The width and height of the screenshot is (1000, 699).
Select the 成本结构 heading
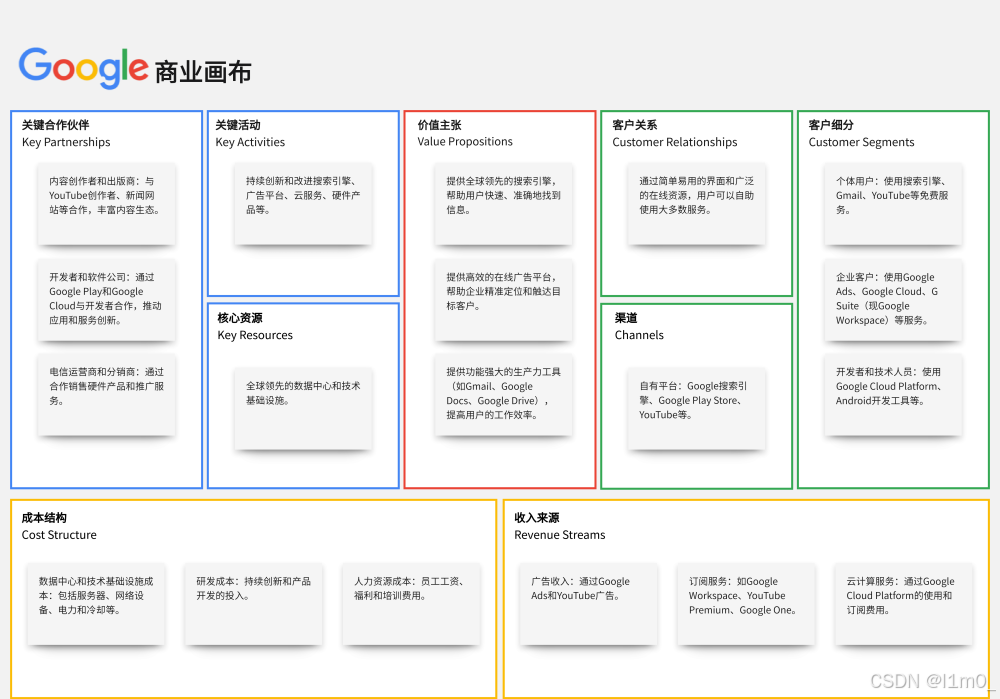pos(44,517)
